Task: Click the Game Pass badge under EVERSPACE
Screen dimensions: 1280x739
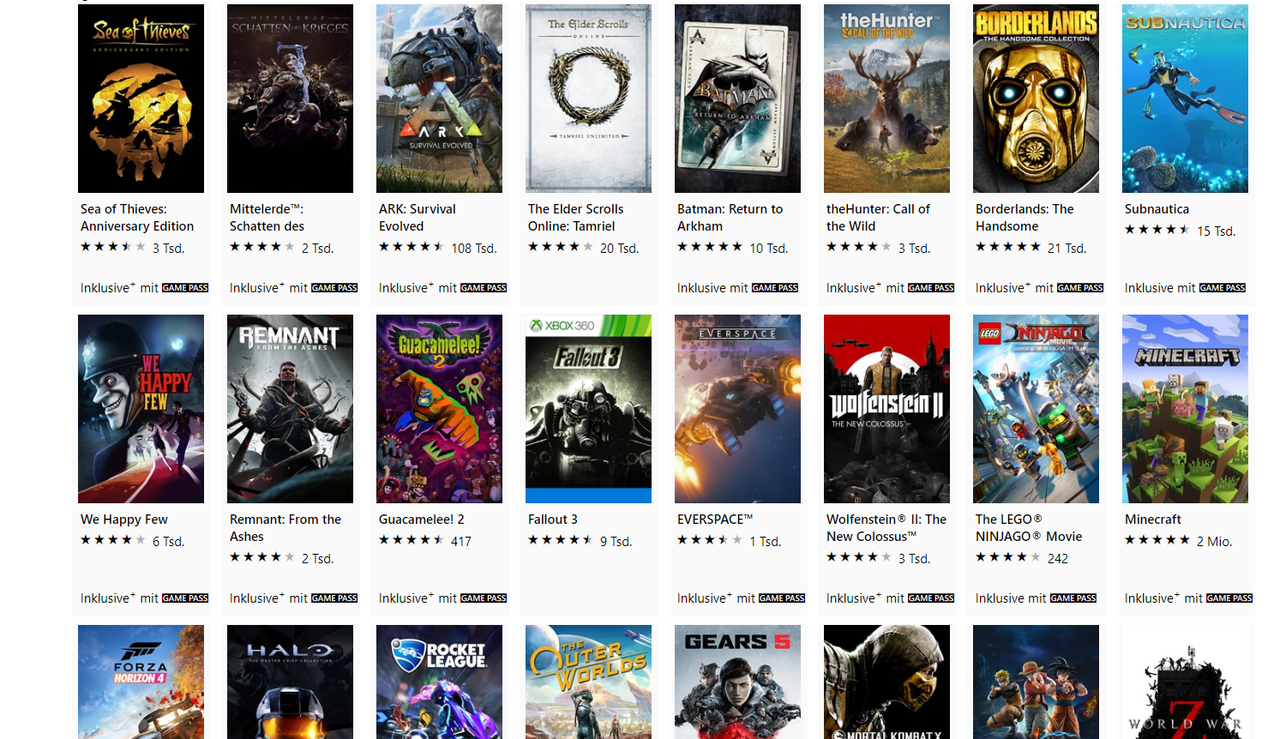Action: click(x=782, y=598)
